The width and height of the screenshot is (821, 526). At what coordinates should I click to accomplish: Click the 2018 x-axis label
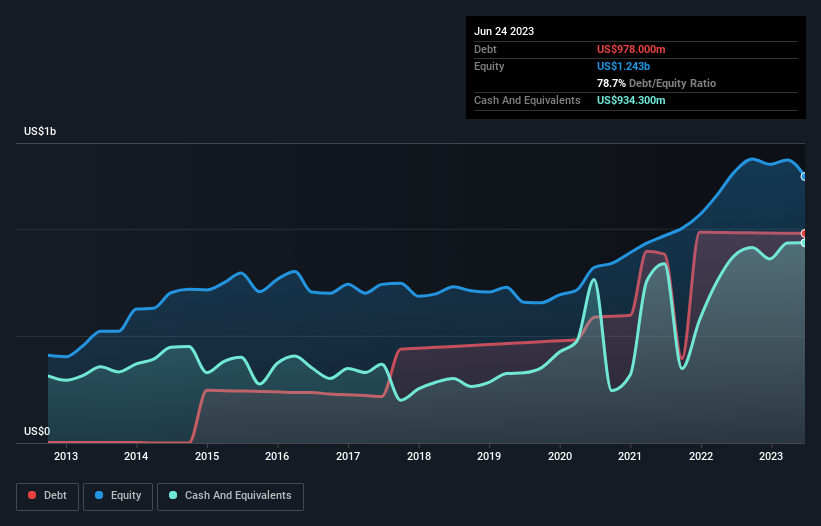tap(419, 456)
